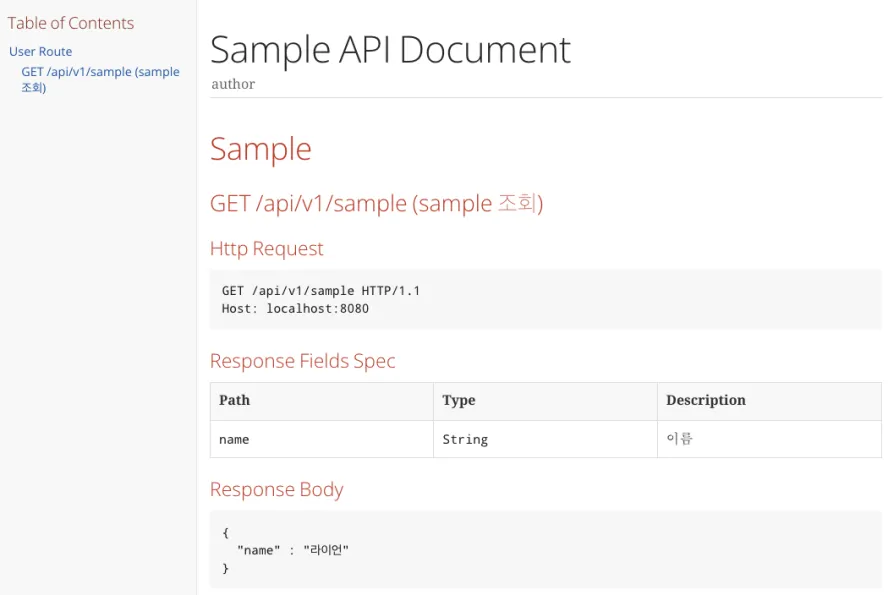Click the Sample API Document heading
Viewport: 888px width, 595px height.
coord(390,50)
